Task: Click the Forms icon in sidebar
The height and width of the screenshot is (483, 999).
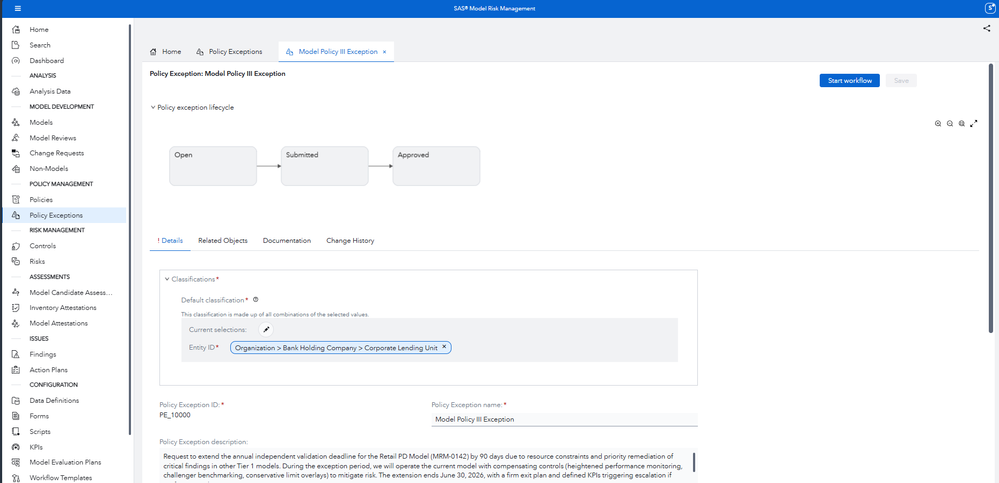Action: tap(16, 416)
